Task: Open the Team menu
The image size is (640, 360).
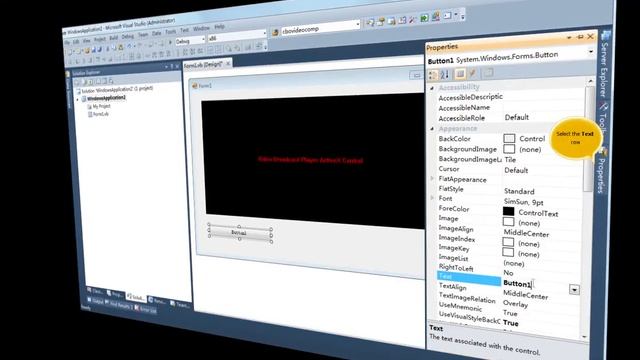Action: (142, 35)
